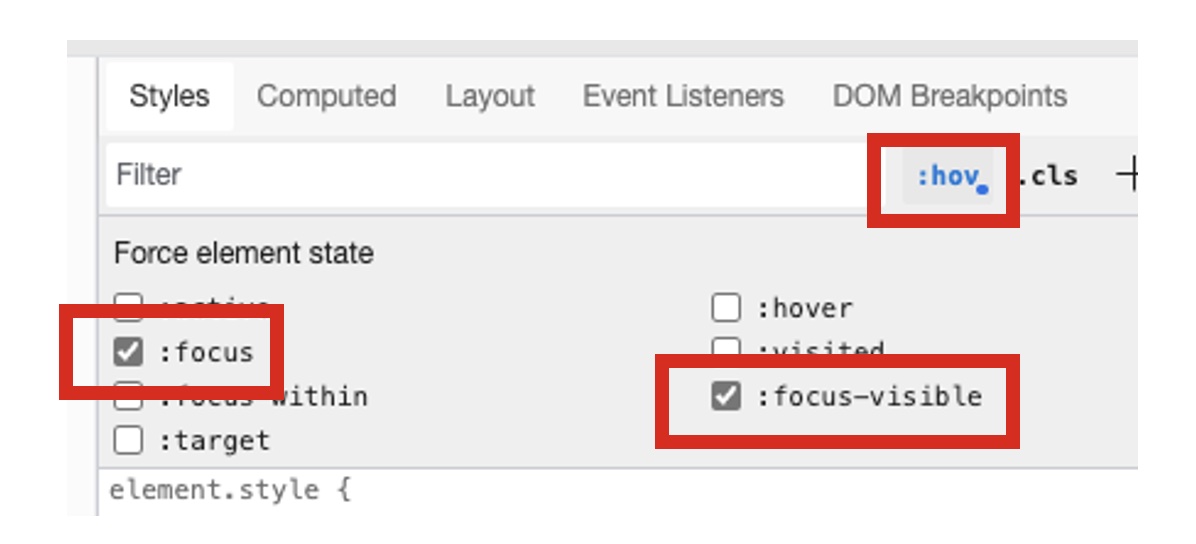
Task: Tick the :target checkbox square
Action: click(x=128, y=440)
